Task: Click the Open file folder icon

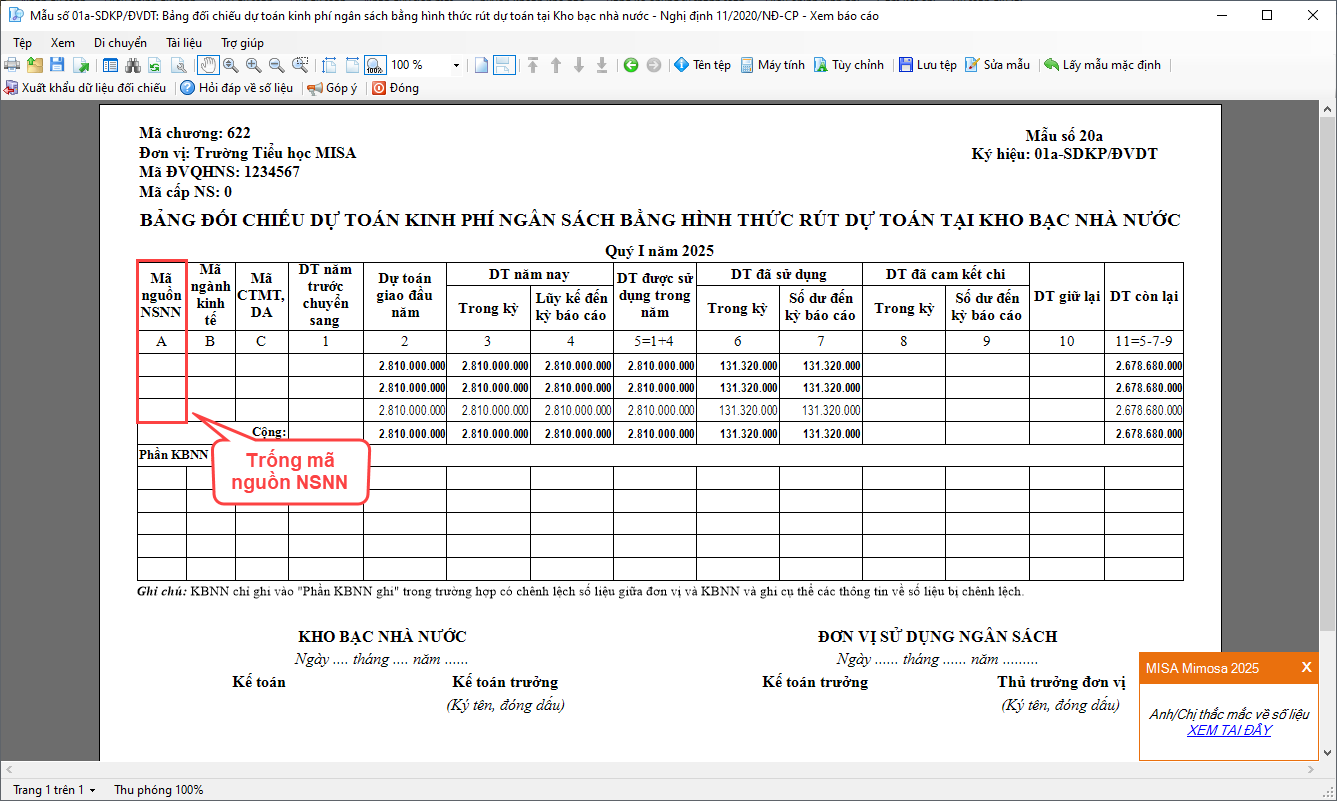Action: point(35,65)
